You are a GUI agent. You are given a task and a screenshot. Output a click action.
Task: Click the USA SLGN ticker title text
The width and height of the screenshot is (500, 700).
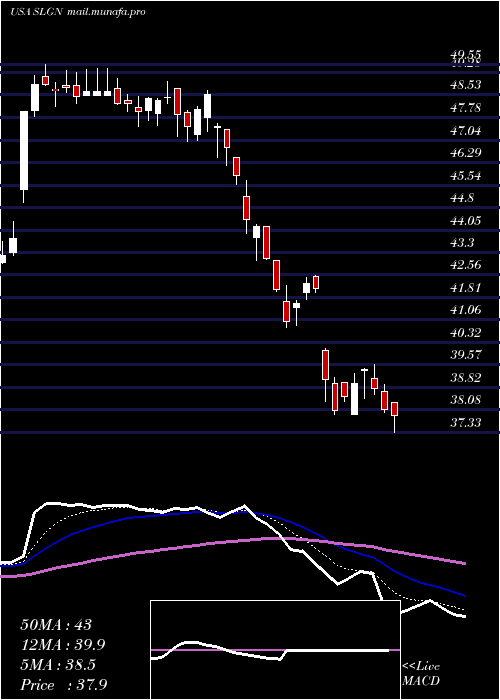coord(38,12)
